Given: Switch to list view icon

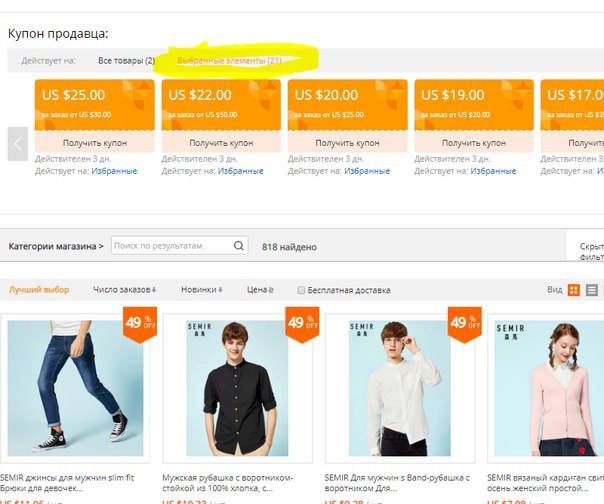Looking at the screenshot, I should click(592, 290).
